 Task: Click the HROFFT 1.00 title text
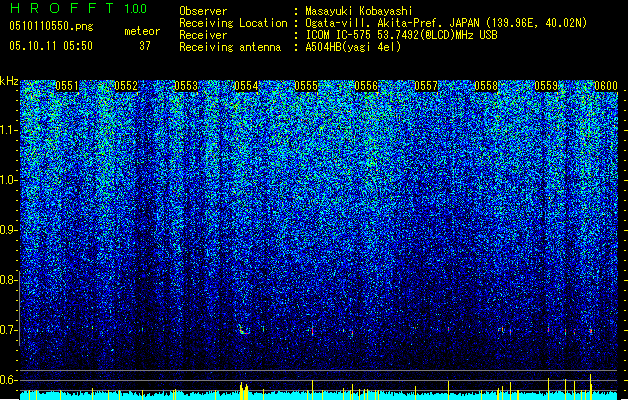tap(79, 8)
